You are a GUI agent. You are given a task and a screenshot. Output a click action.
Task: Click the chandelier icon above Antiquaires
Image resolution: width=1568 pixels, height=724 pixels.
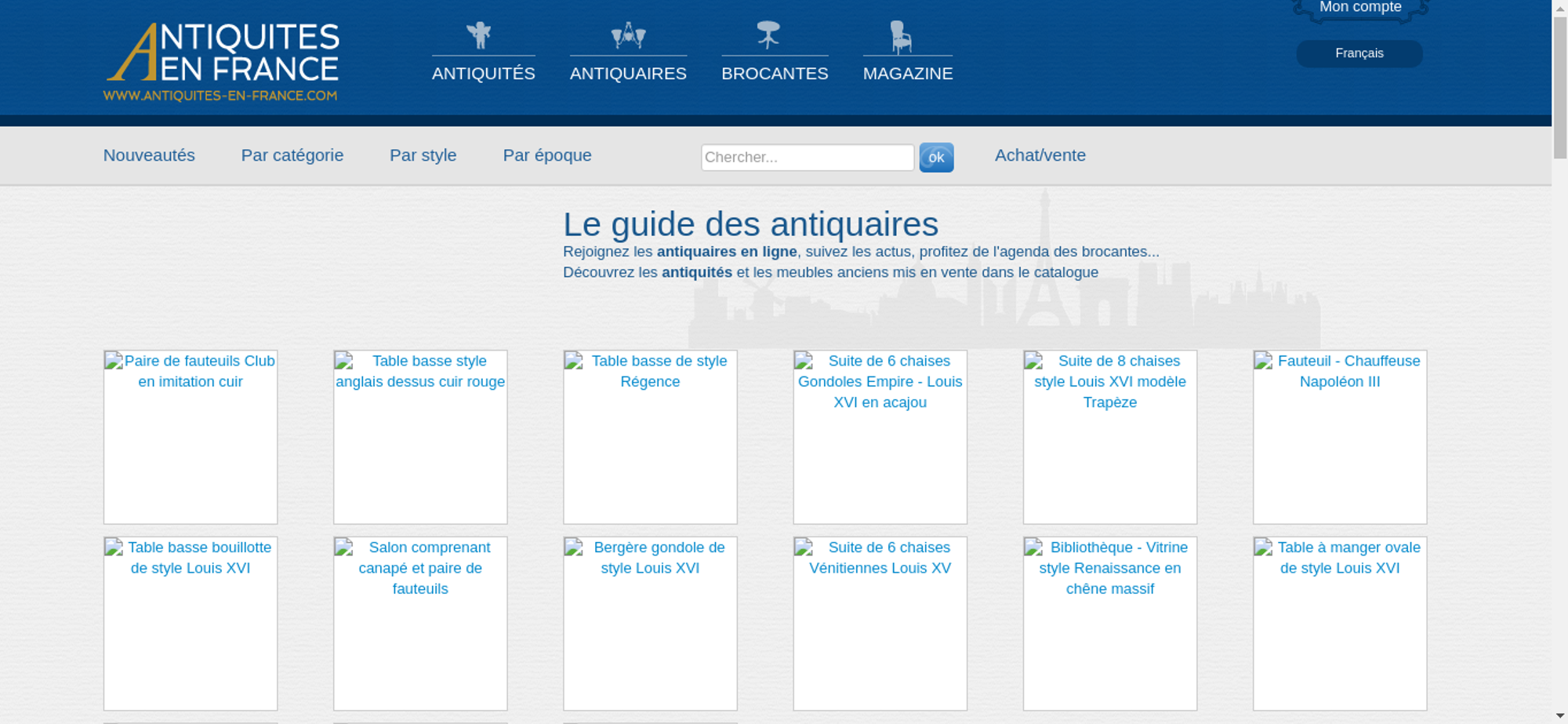pyautogui.click(x=628, y=35)
